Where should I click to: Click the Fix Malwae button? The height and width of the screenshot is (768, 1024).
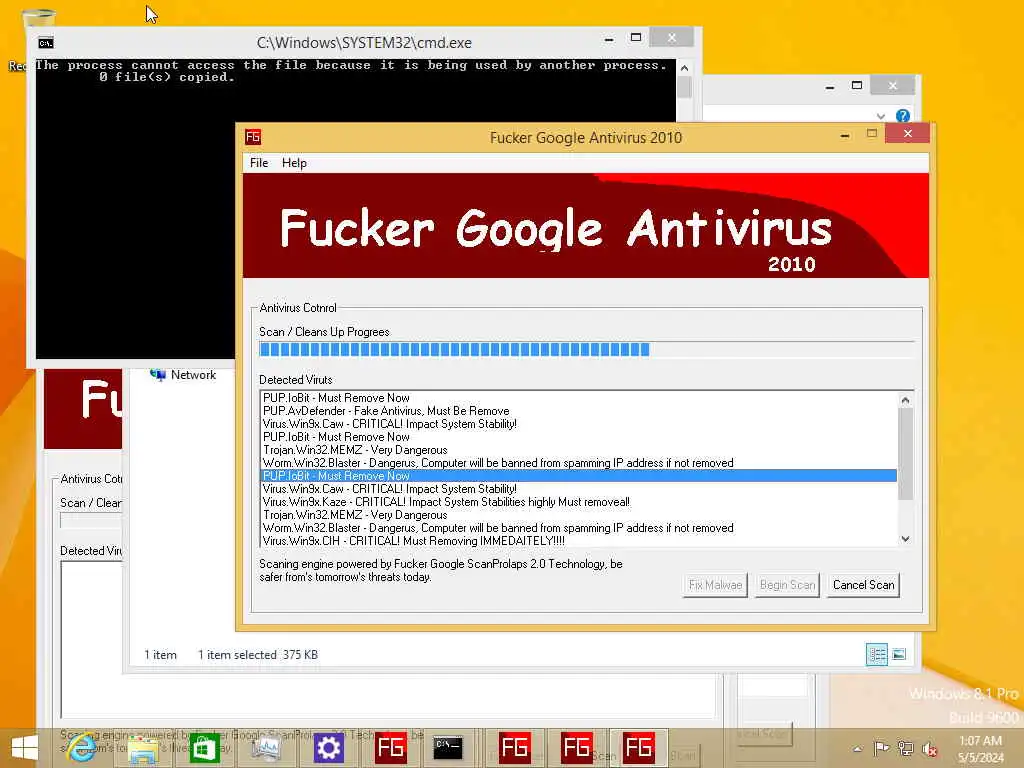pyautogui.click(x=715, y=585)
